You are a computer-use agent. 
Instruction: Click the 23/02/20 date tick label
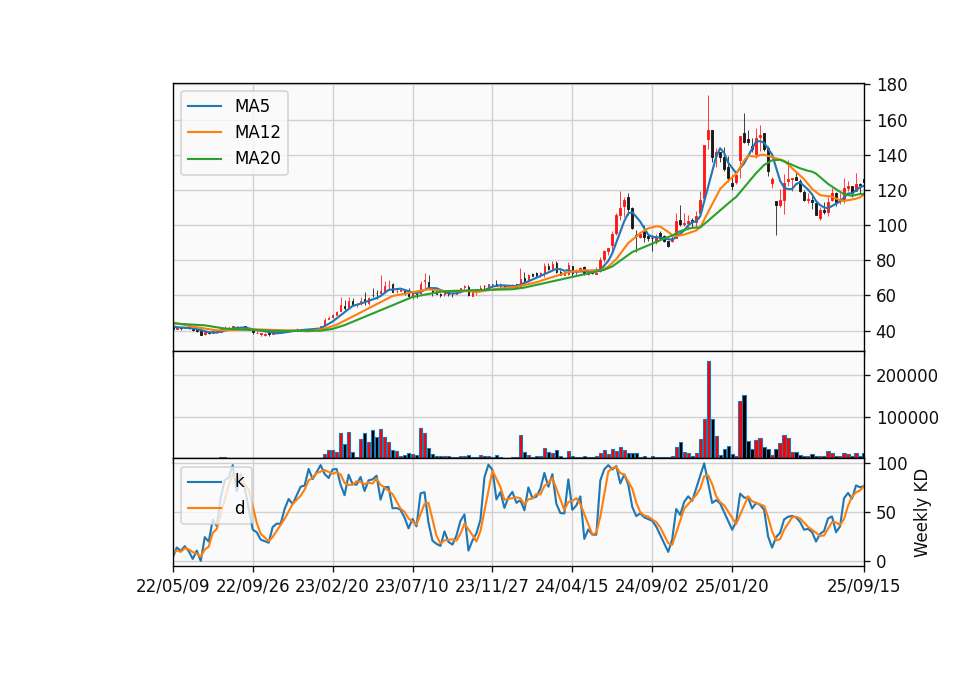pyautogui.click(x=332, y=586)
